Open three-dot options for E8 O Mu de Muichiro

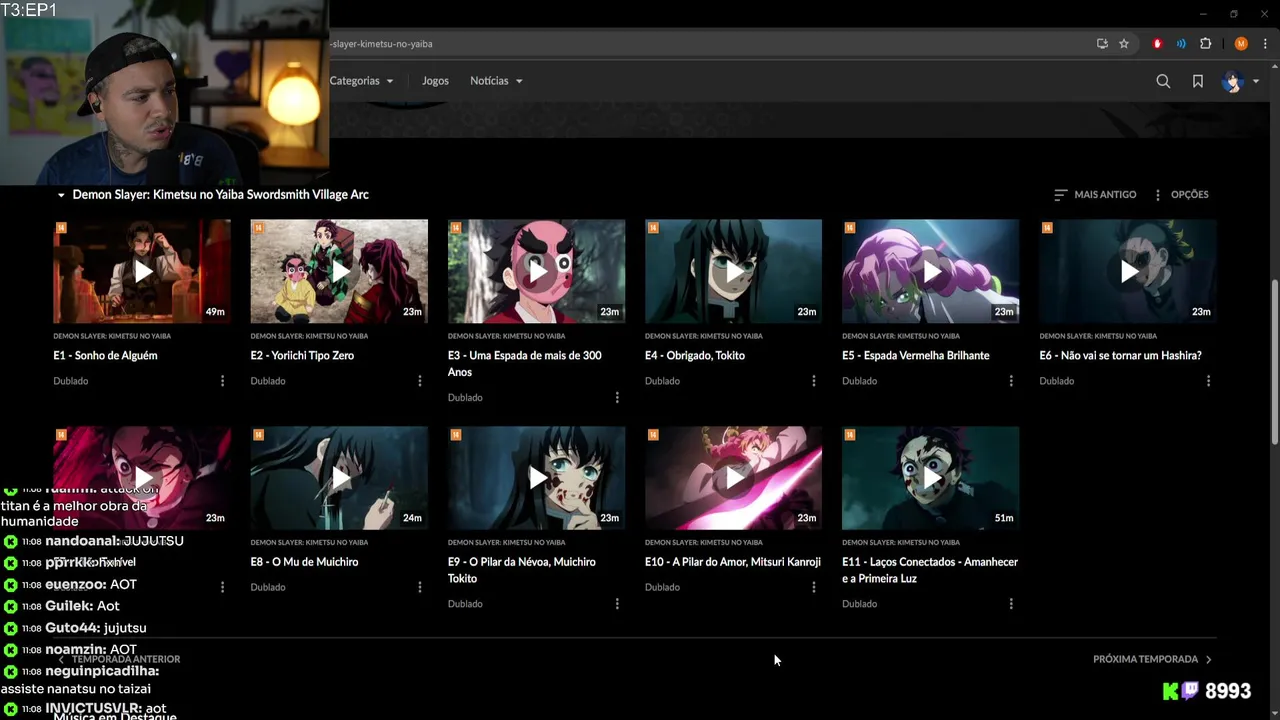(x=420, y=587)
